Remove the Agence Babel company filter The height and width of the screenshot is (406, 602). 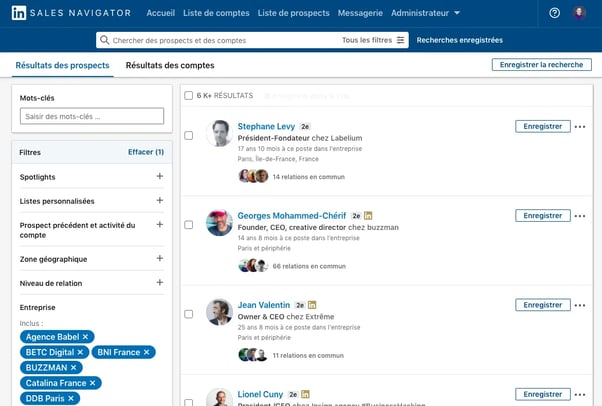86,337
